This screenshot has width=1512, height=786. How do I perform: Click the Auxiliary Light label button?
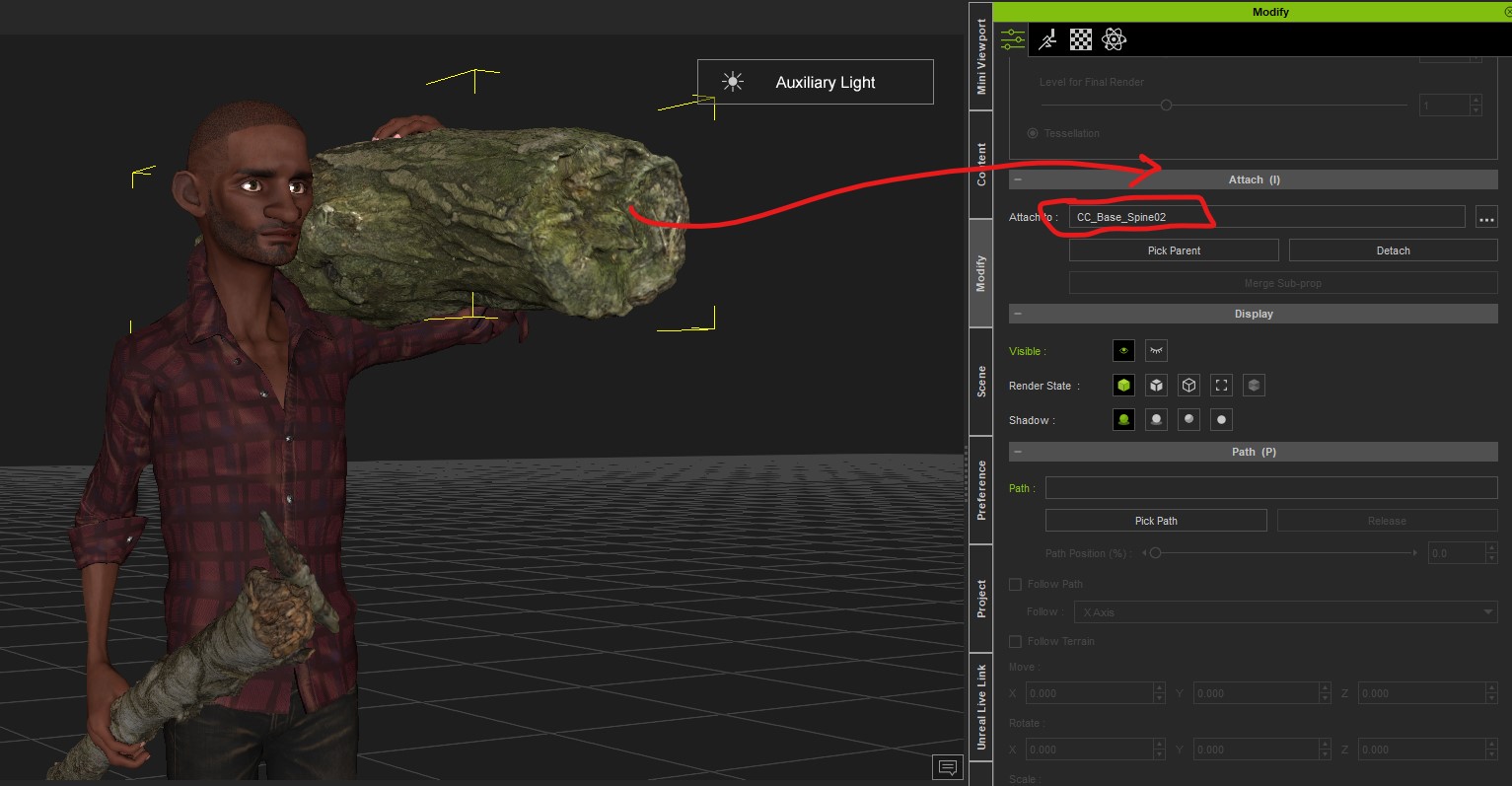point(815,82)
